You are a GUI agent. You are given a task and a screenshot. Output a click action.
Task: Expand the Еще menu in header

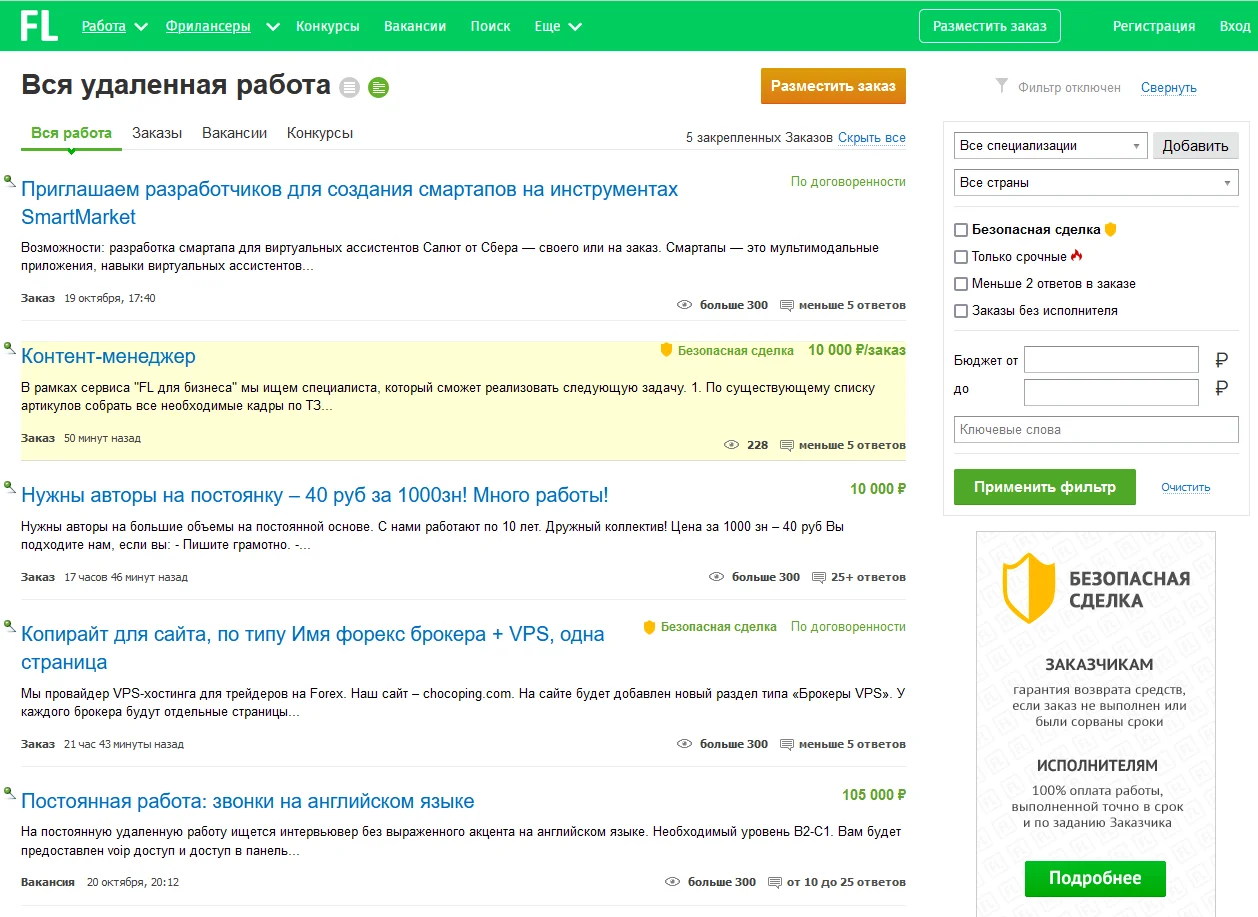(558, 26)
